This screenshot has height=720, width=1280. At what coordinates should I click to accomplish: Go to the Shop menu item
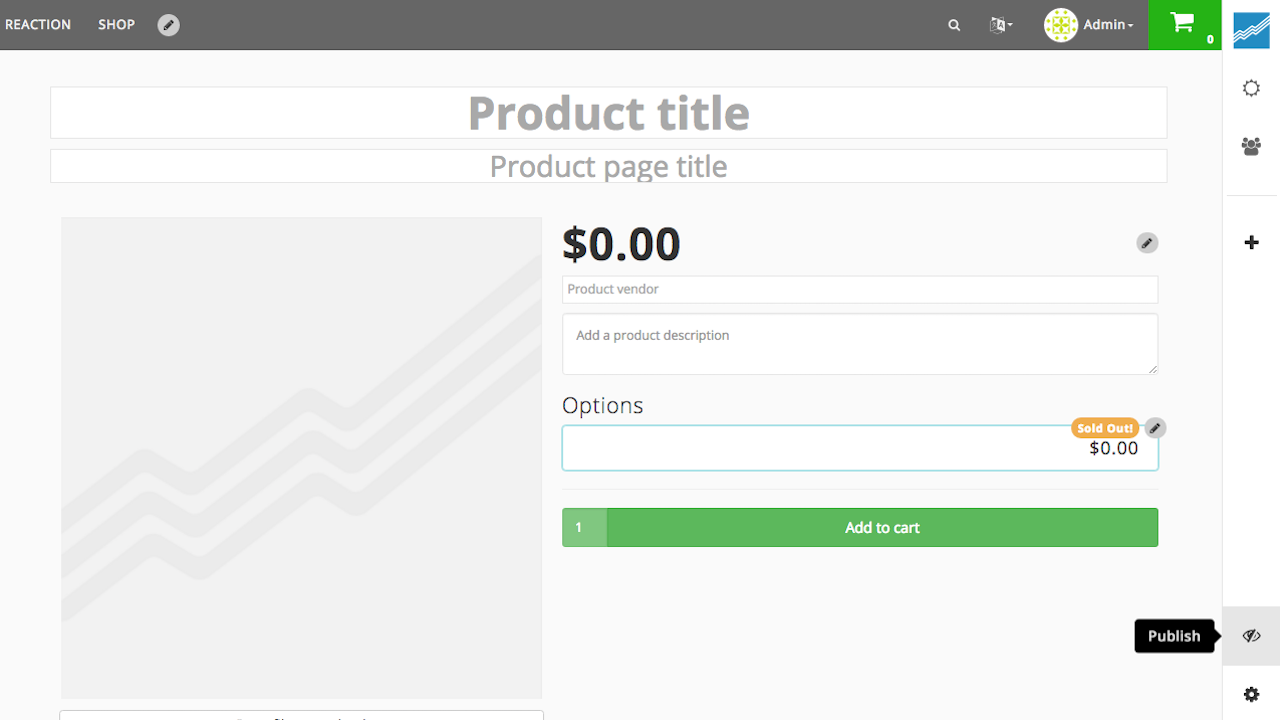(116, 25)
